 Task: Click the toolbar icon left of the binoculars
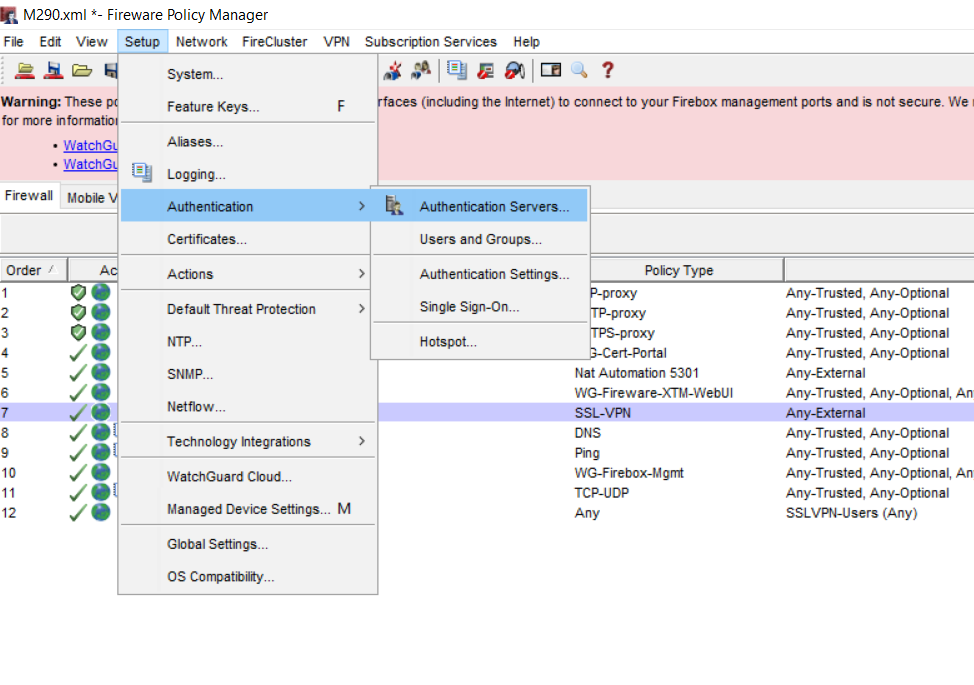point(486,71)
